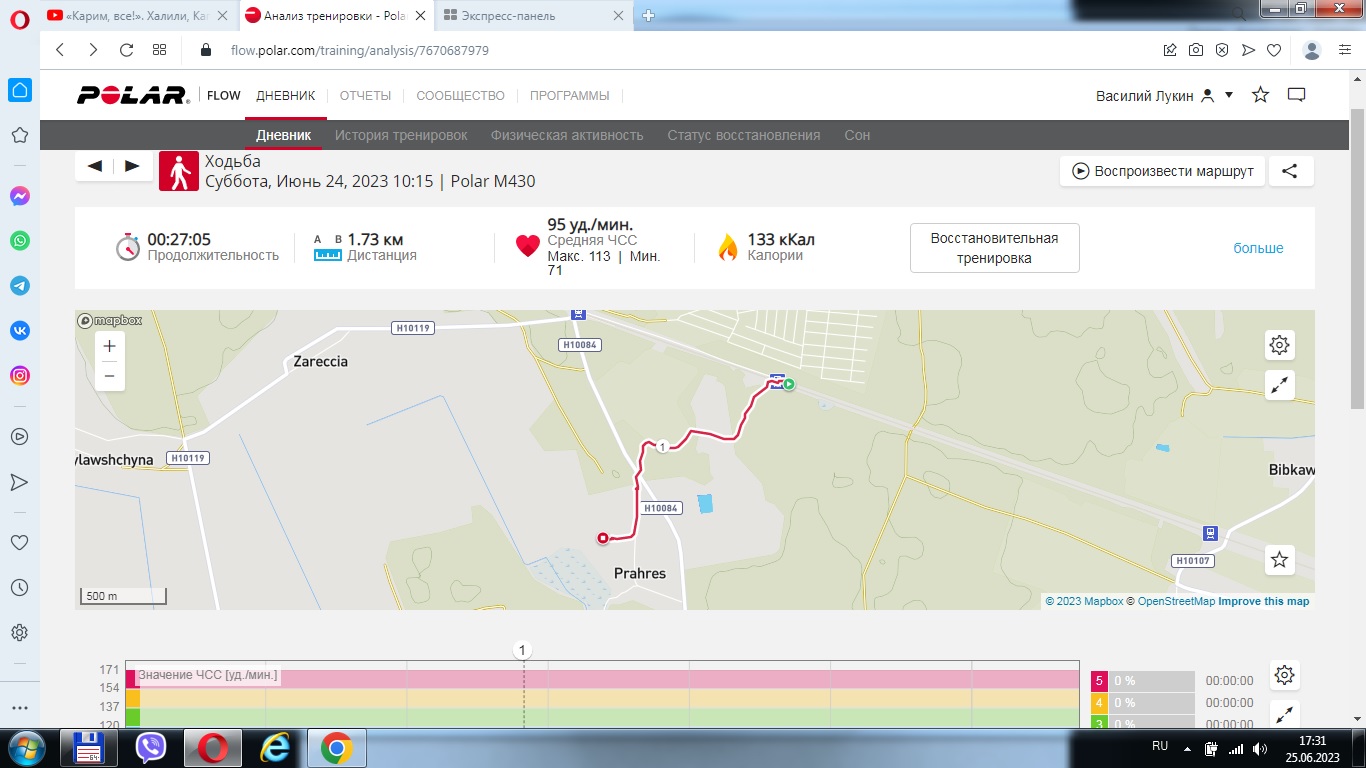Open the sidebar Player panel
Screen dimensions: 1366x768
pos(19,436)
